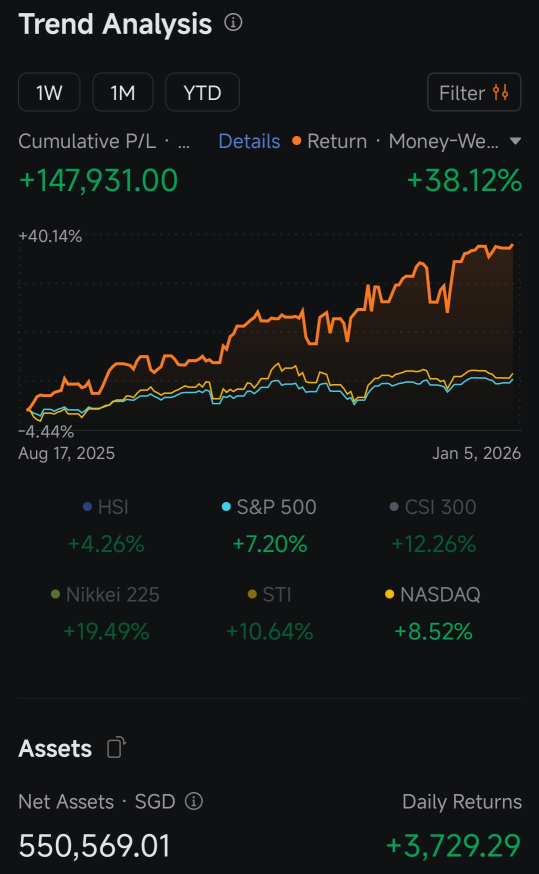Open the Details link
The height and width of the screenshot is (874, 539).
pos(249,141)
